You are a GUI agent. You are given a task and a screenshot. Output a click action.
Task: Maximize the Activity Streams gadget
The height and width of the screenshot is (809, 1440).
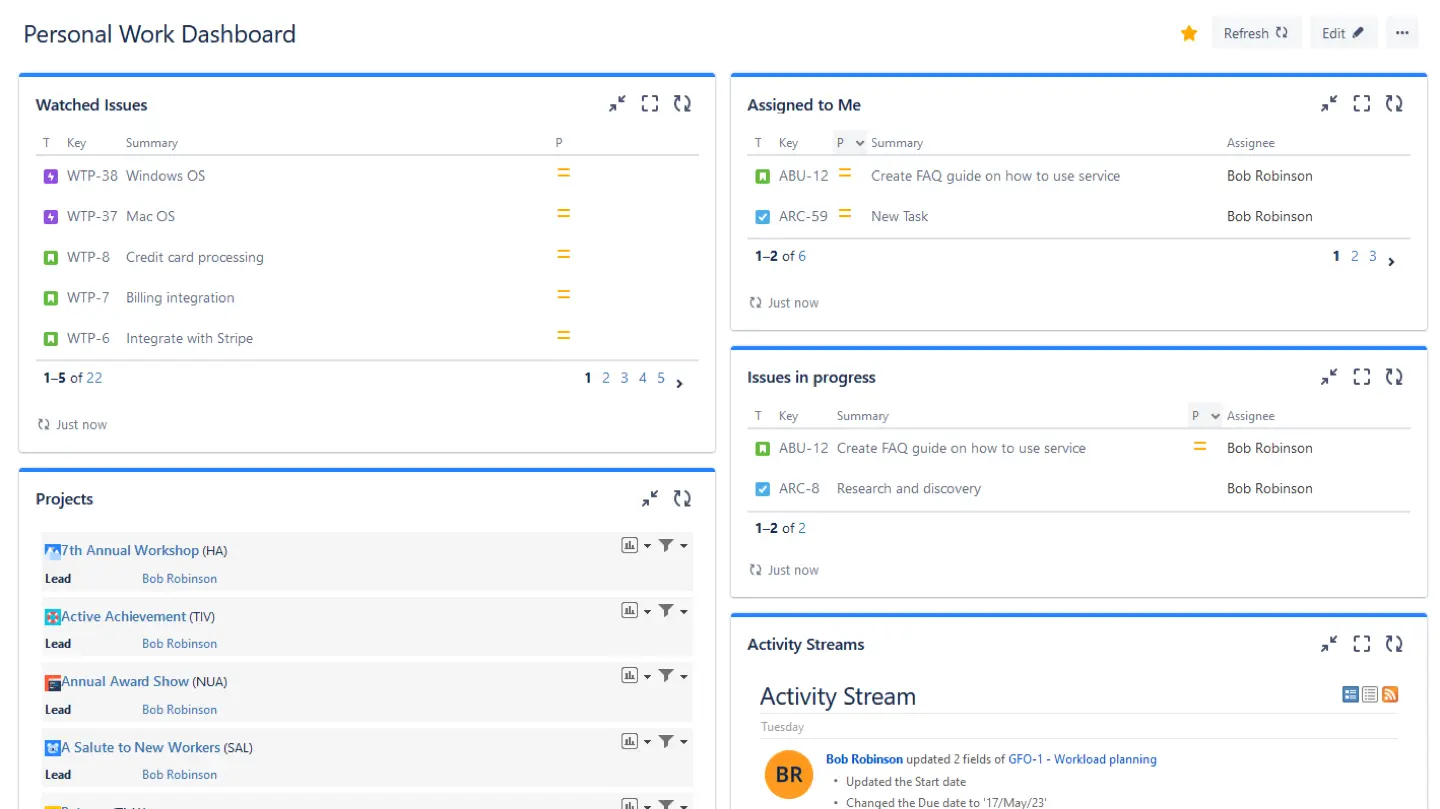coord(1361,643)
